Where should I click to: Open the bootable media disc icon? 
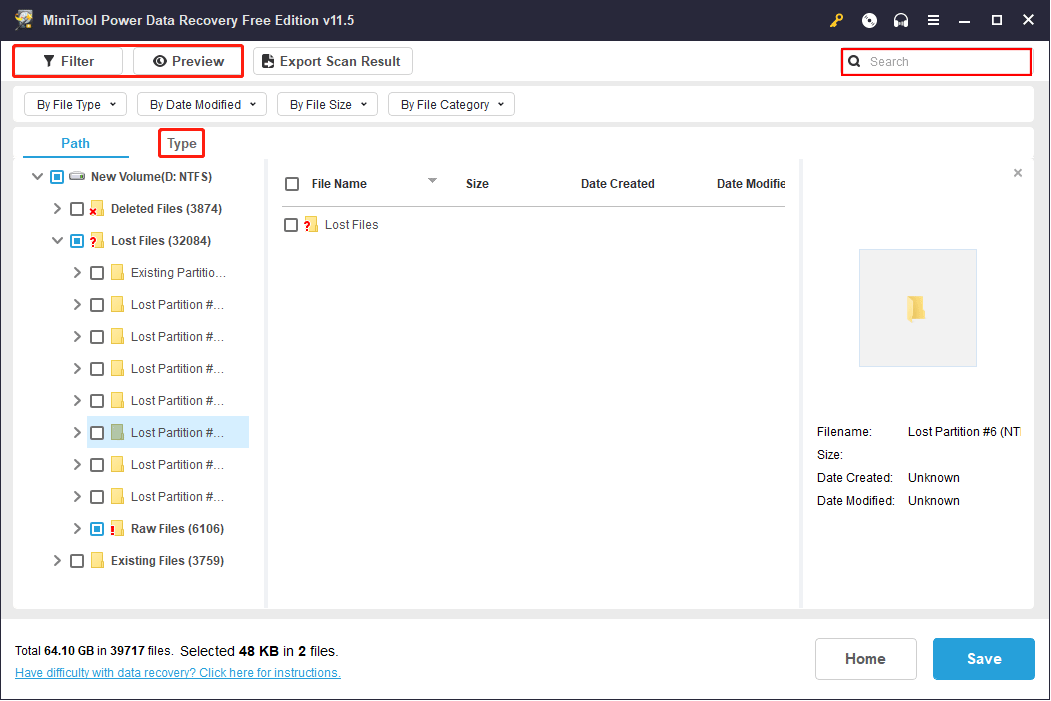click(869, 20)
